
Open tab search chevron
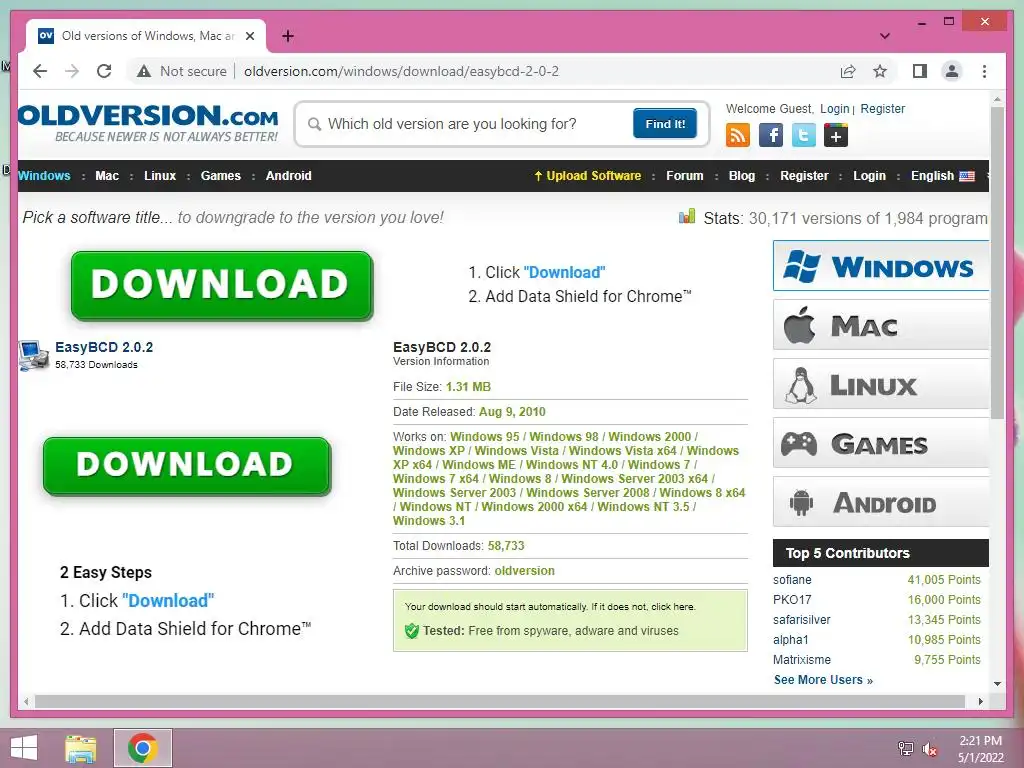[x=885, y=36]
